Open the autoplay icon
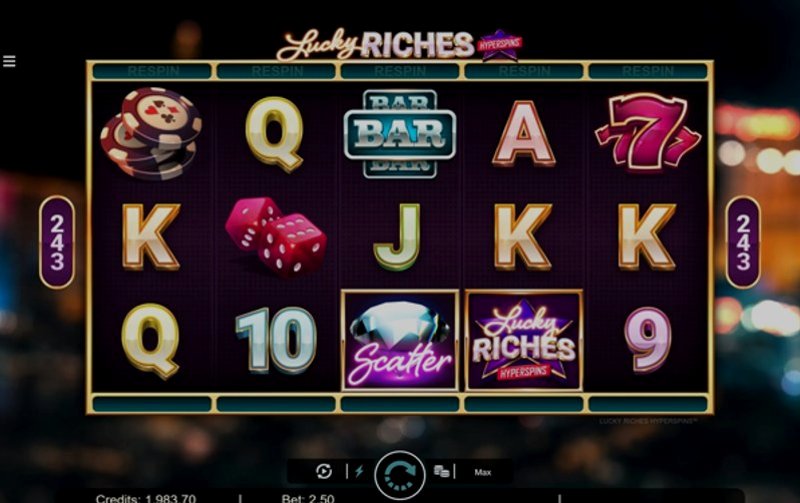The height and width of the screenshot is (503, 800). point(323,471)
